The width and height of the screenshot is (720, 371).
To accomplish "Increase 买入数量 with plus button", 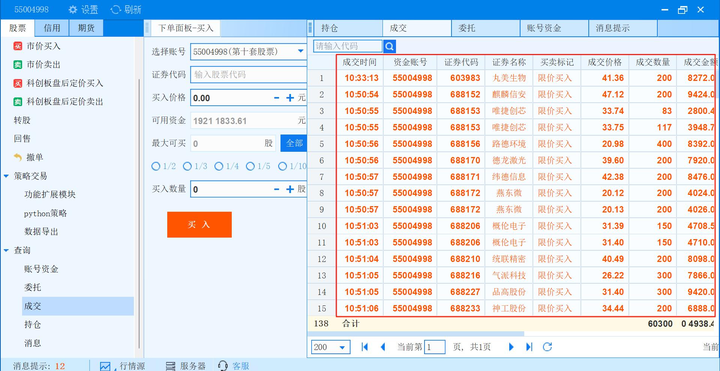I will [x=290, y=189].
